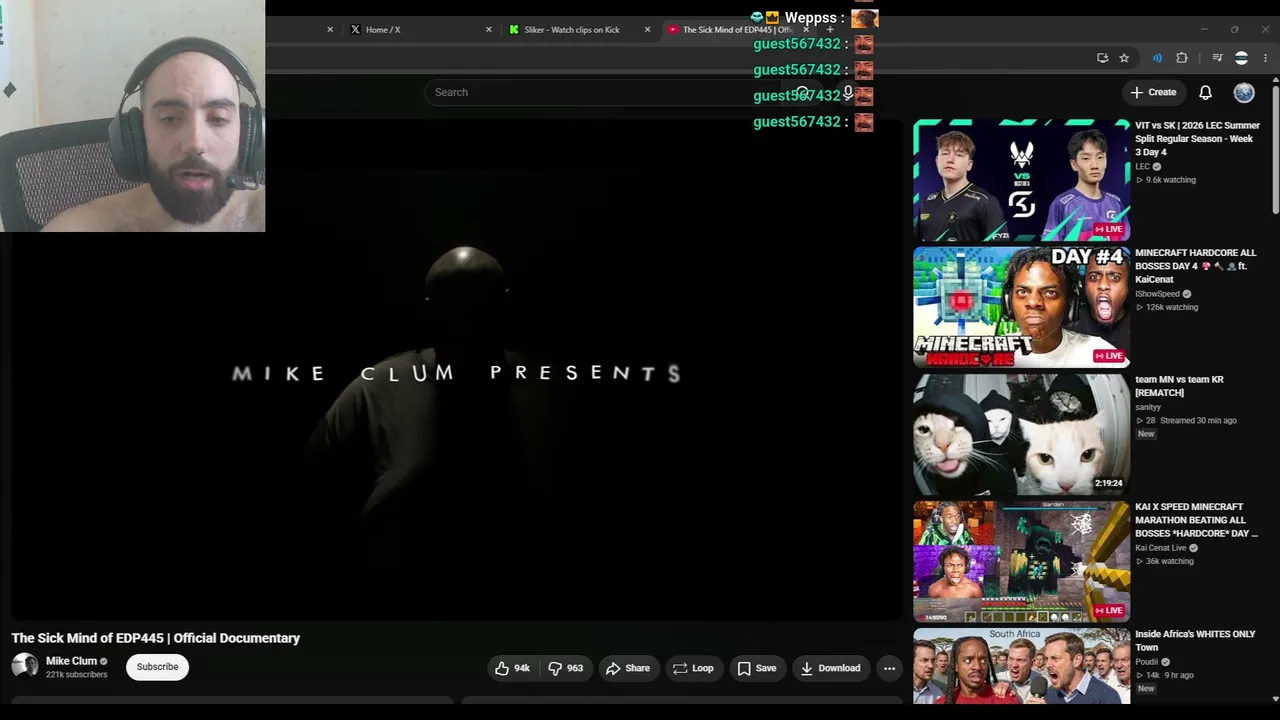The width and height of the screenshot is (1280, 720).
Task: Like the video with 94k likes
Action: (512, 668)
